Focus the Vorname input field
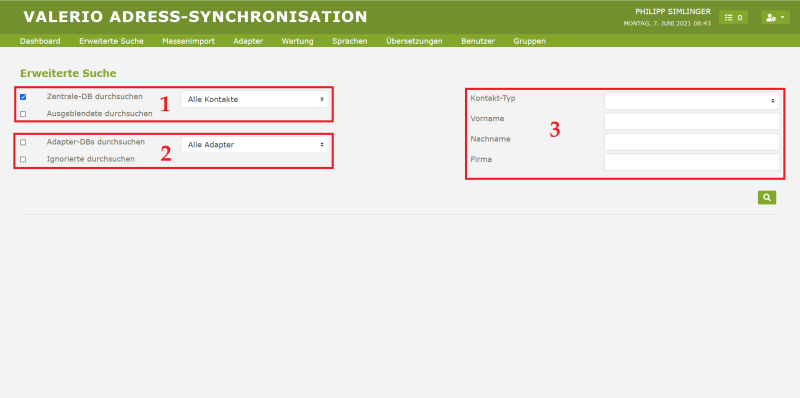800x398 pixels. [x=692, y=121]
